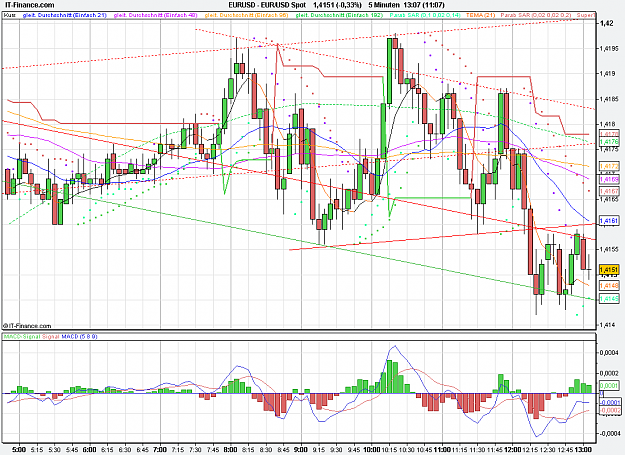Click the orange price tag 1,4172

click(x=609, y=166)
